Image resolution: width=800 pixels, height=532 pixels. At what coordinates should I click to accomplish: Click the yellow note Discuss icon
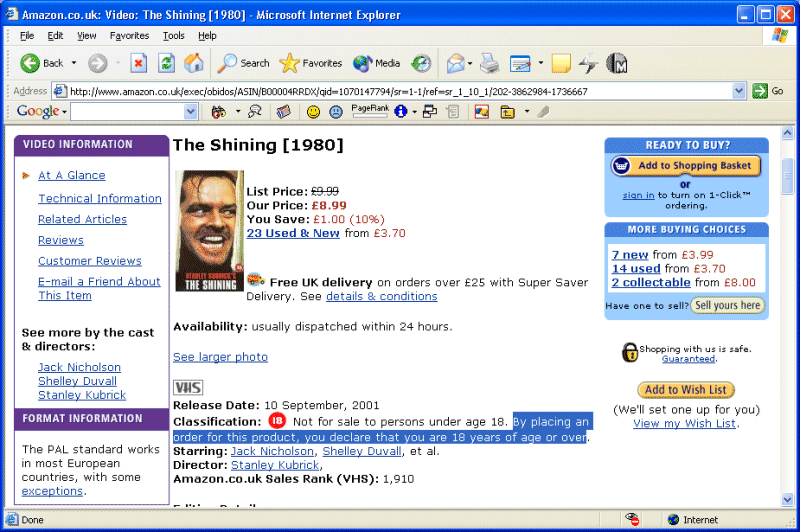561,63
